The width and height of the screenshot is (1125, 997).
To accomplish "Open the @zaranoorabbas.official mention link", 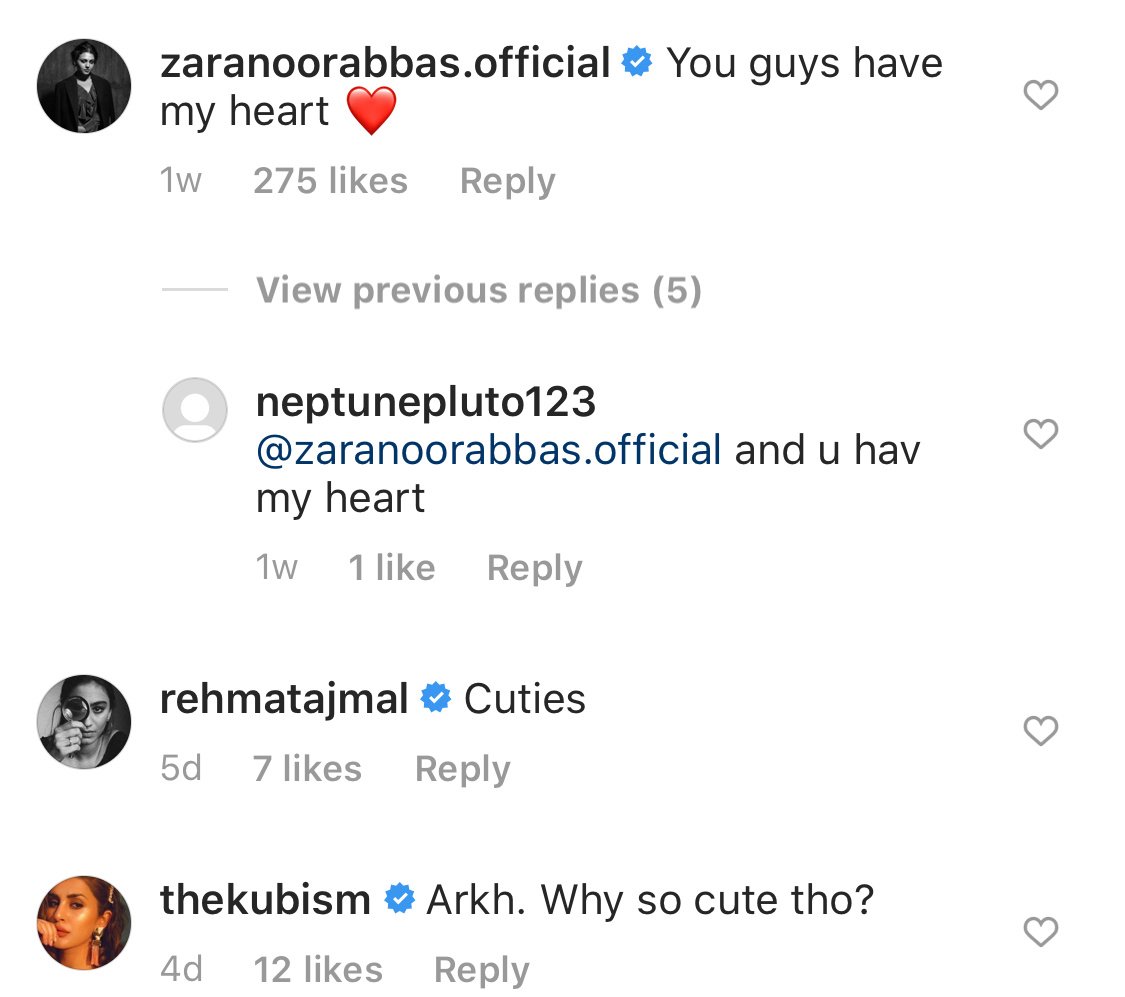I will coord(489,450).
